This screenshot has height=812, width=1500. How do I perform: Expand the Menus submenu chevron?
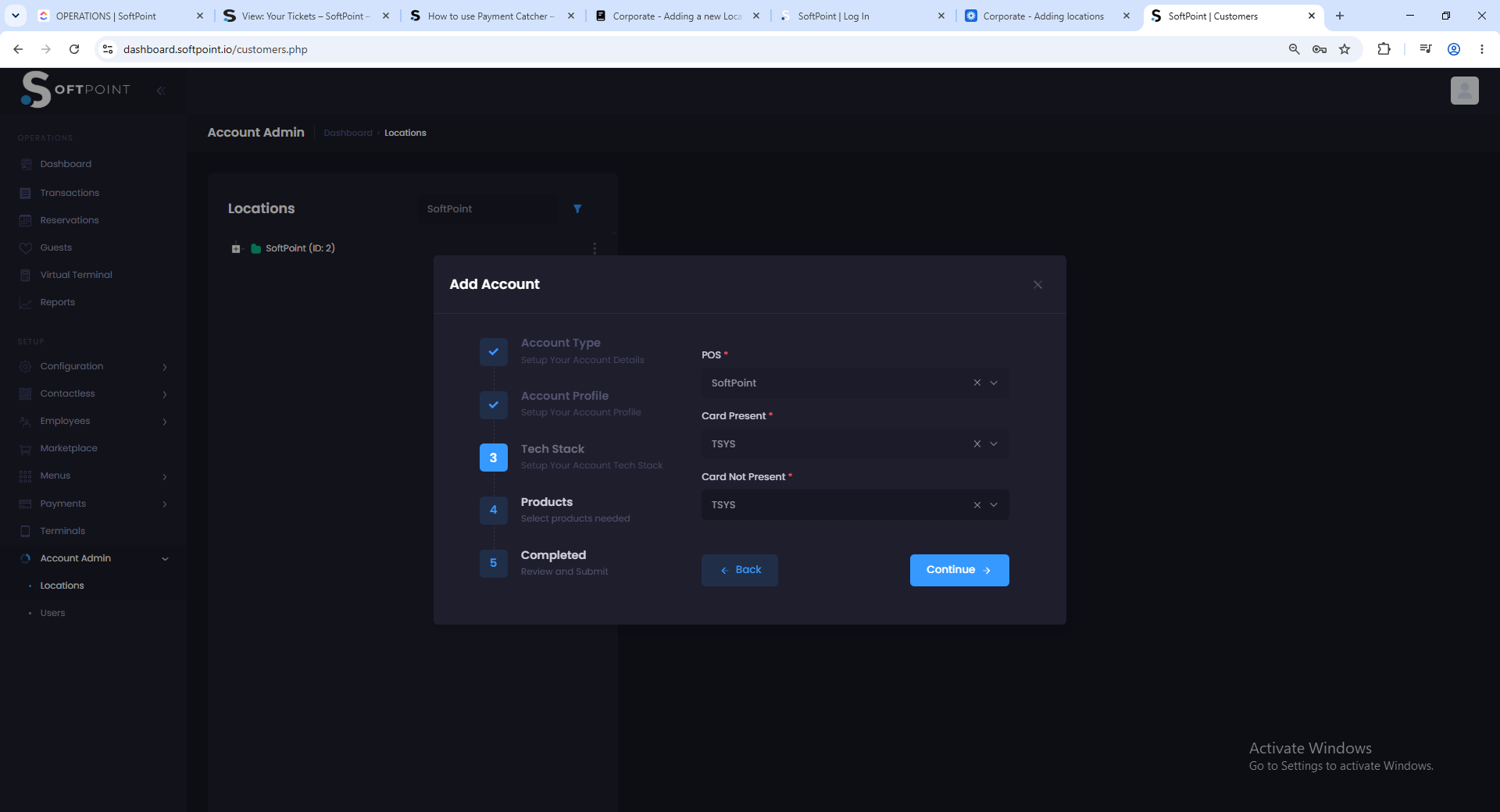point(165,476)
